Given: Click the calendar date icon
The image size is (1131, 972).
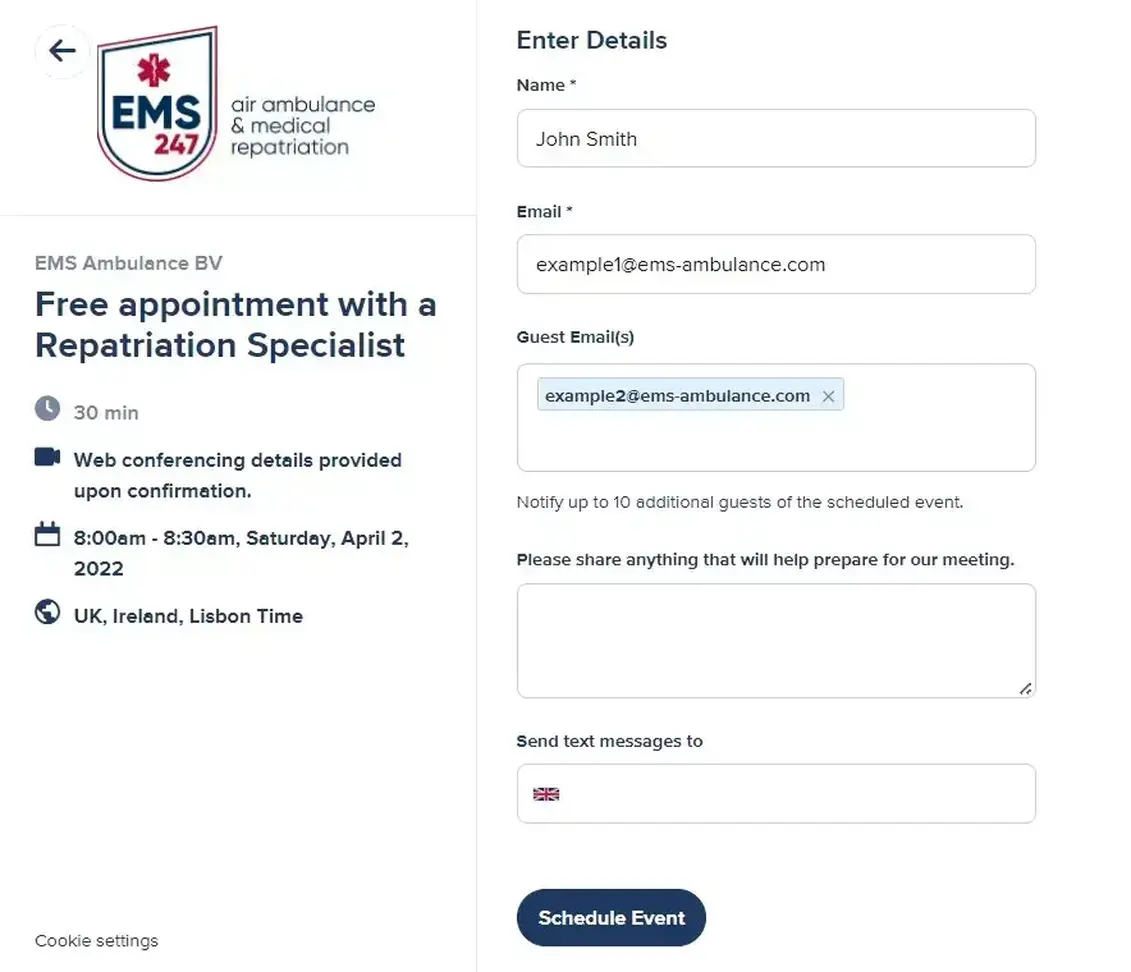Looking at the screenshot, I should click(x=47, y=535).
